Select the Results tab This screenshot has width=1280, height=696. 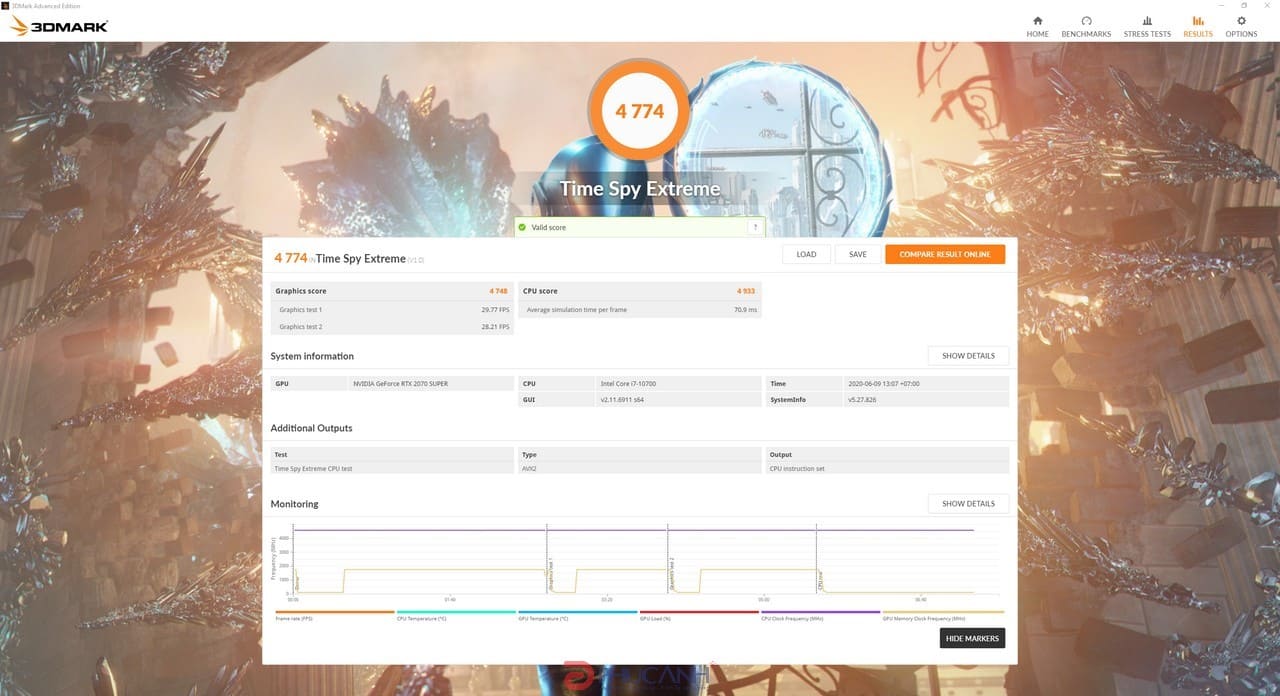tap(1198, 26)
